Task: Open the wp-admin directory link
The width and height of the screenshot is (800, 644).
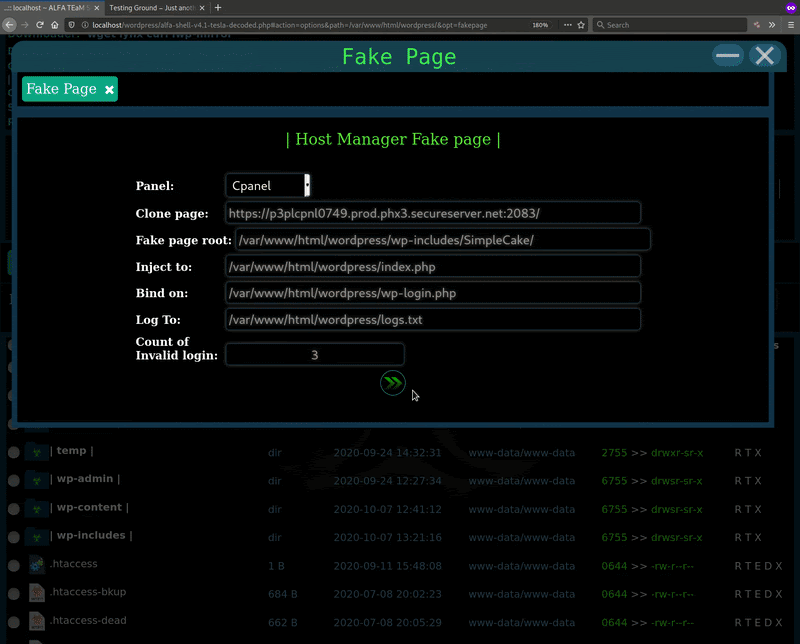Action: [x=85, y=479]
